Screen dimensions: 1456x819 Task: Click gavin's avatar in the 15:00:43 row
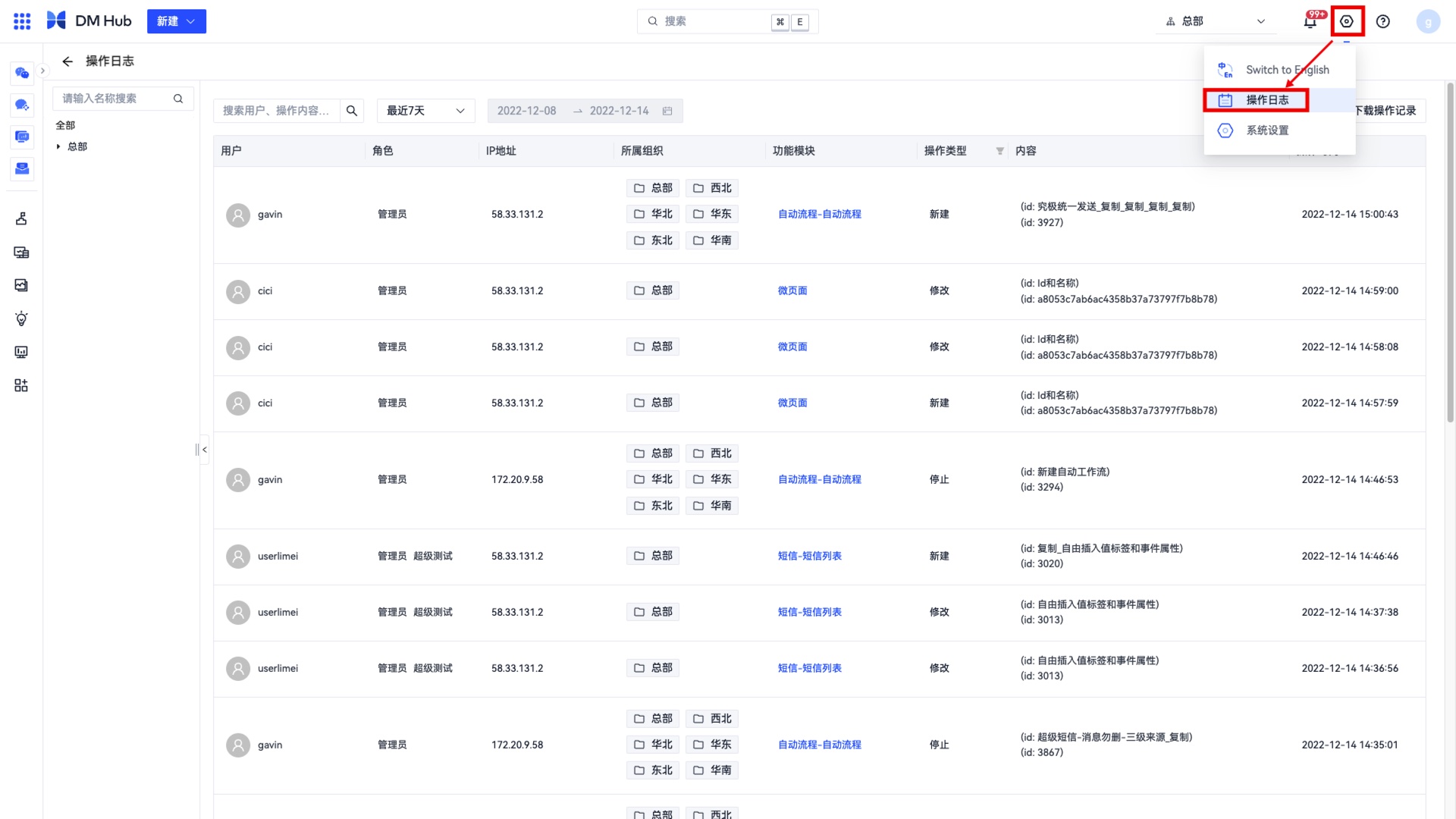238,215
